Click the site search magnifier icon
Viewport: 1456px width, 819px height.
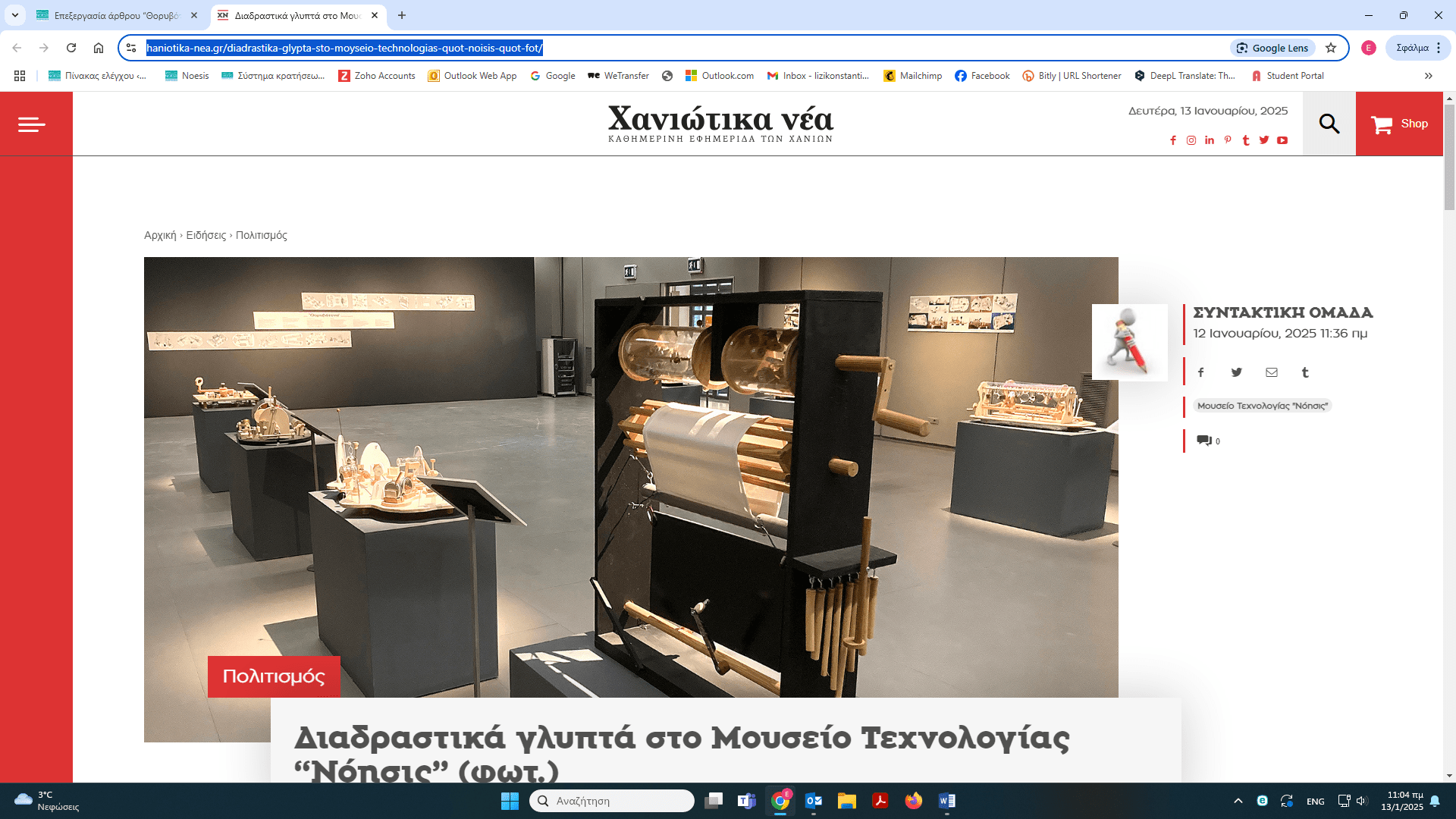(1329, 124)
